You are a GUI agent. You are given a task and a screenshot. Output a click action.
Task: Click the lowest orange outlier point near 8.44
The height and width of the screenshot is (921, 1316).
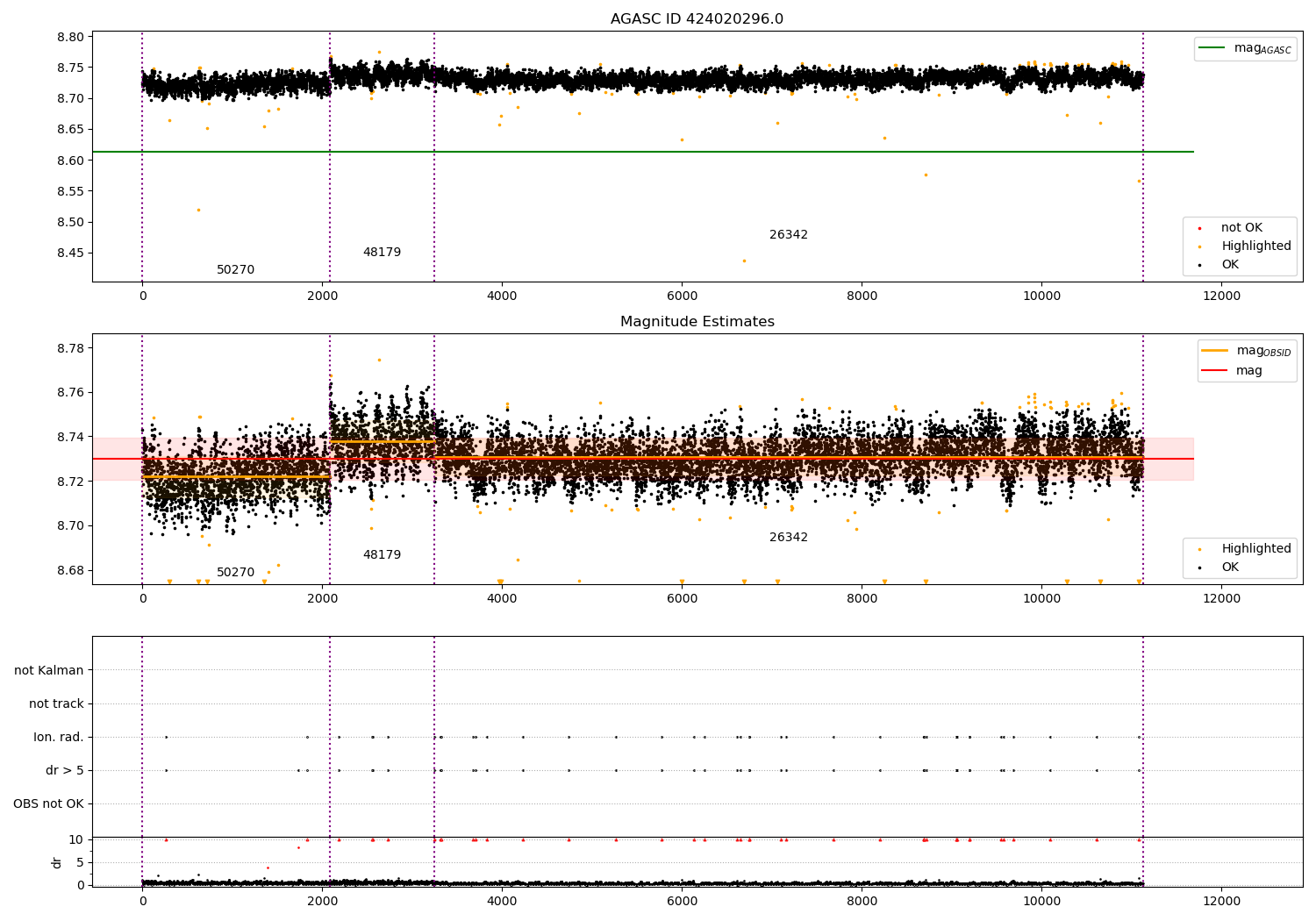coord(744,261)
